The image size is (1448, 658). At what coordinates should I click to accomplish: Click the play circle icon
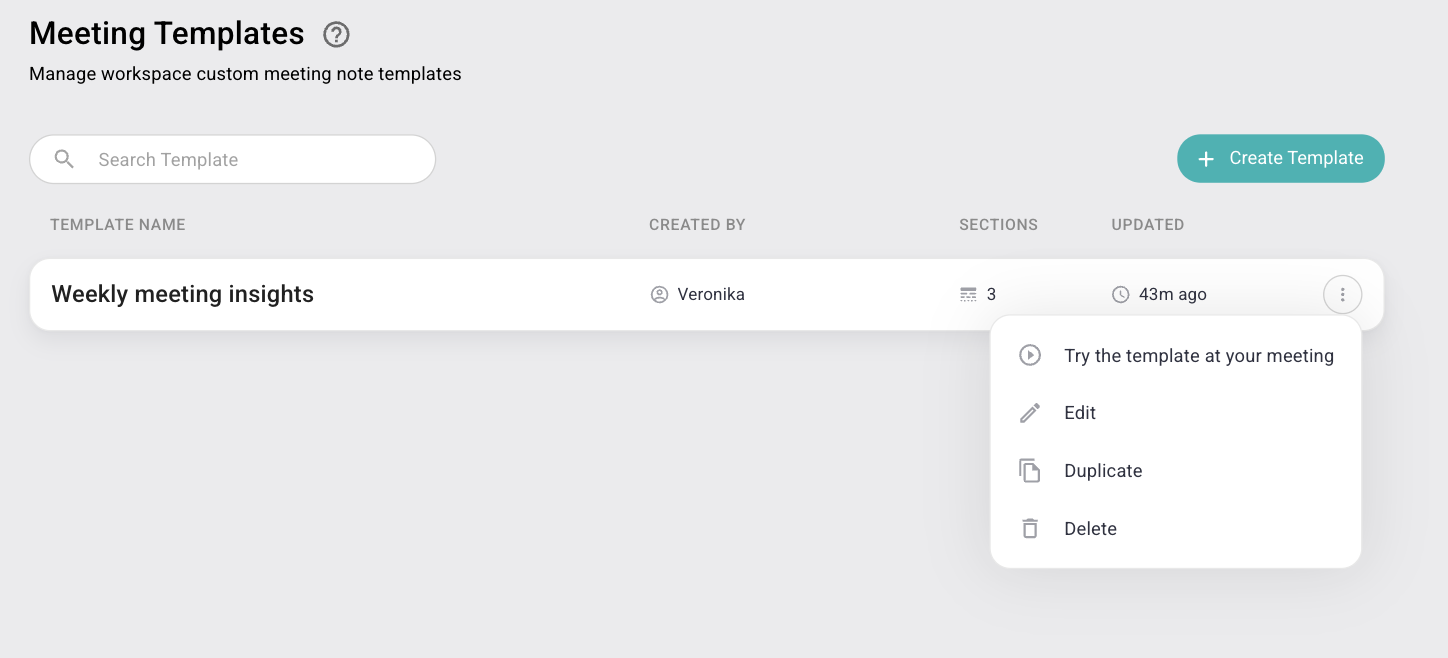tap(1030, 355)
